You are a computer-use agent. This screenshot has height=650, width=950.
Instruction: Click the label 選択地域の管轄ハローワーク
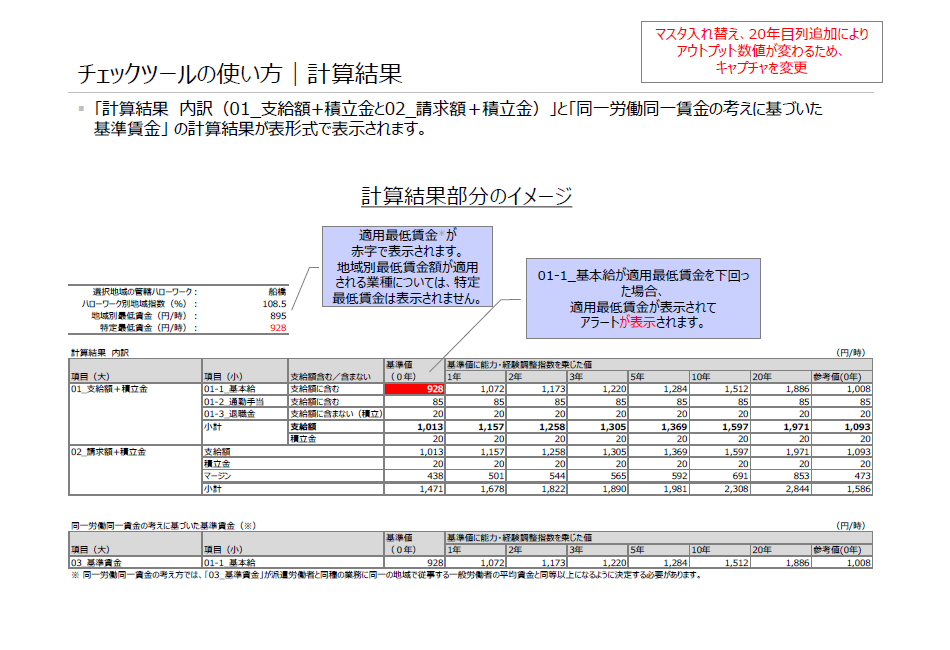point(145,291)
